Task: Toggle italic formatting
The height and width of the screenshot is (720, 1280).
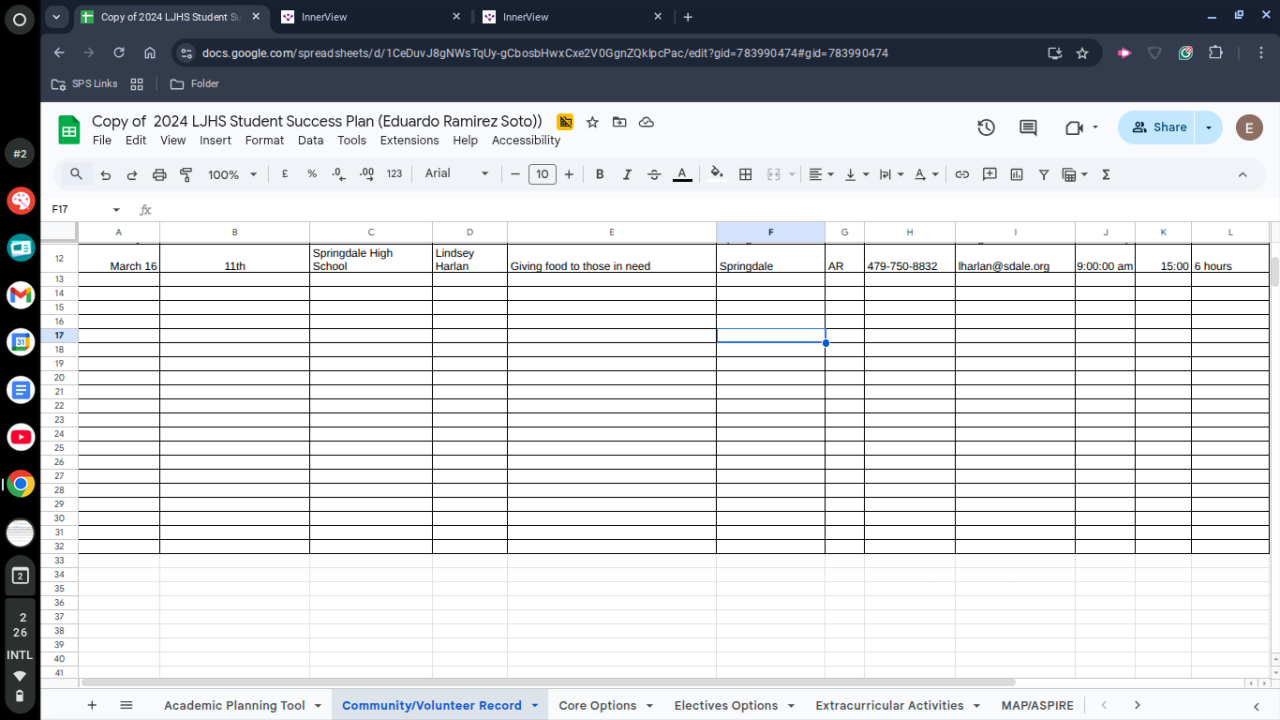Action: pos(627,174)
